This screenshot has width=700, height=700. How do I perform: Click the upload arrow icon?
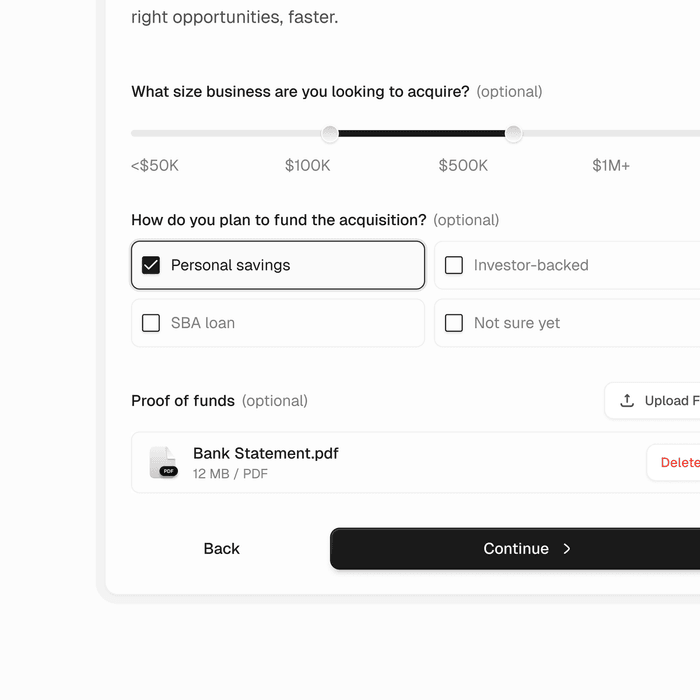627,401
